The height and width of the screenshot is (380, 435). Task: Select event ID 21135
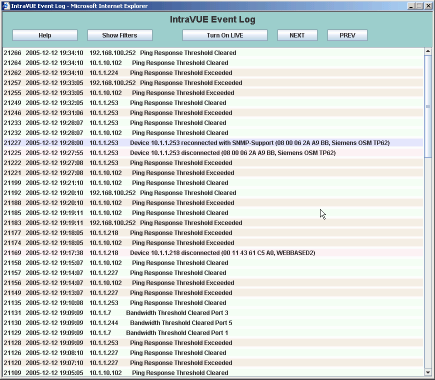12,303
